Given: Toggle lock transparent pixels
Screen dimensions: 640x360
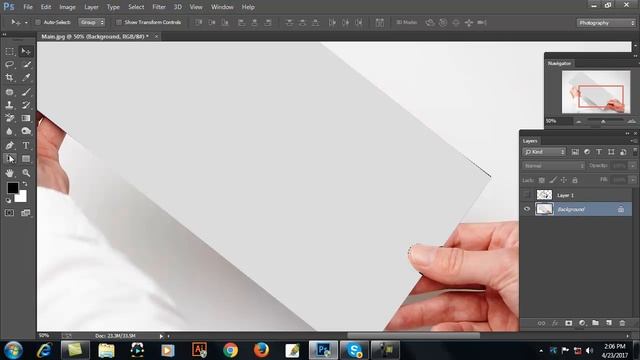Looking at the screenshot, I should pos(542,180).
